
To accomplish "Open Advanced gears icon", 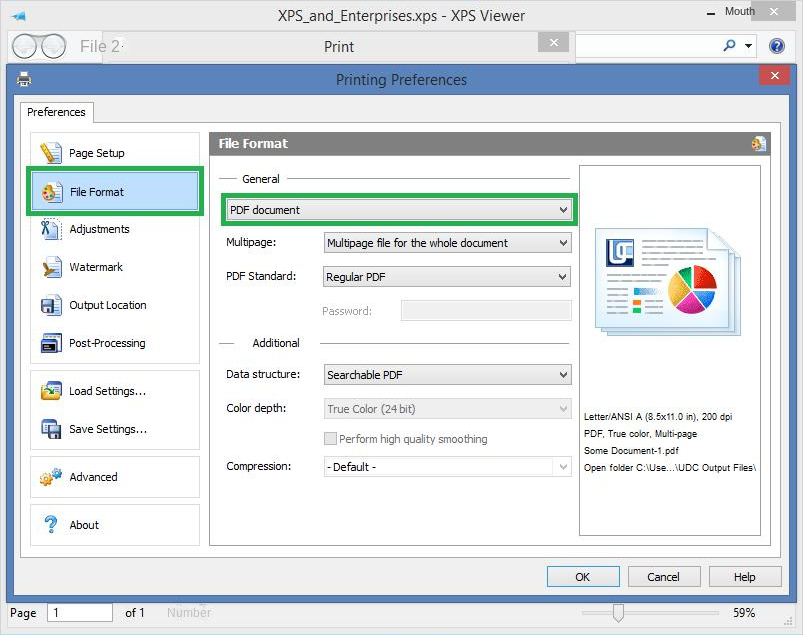I will (51, 477).
